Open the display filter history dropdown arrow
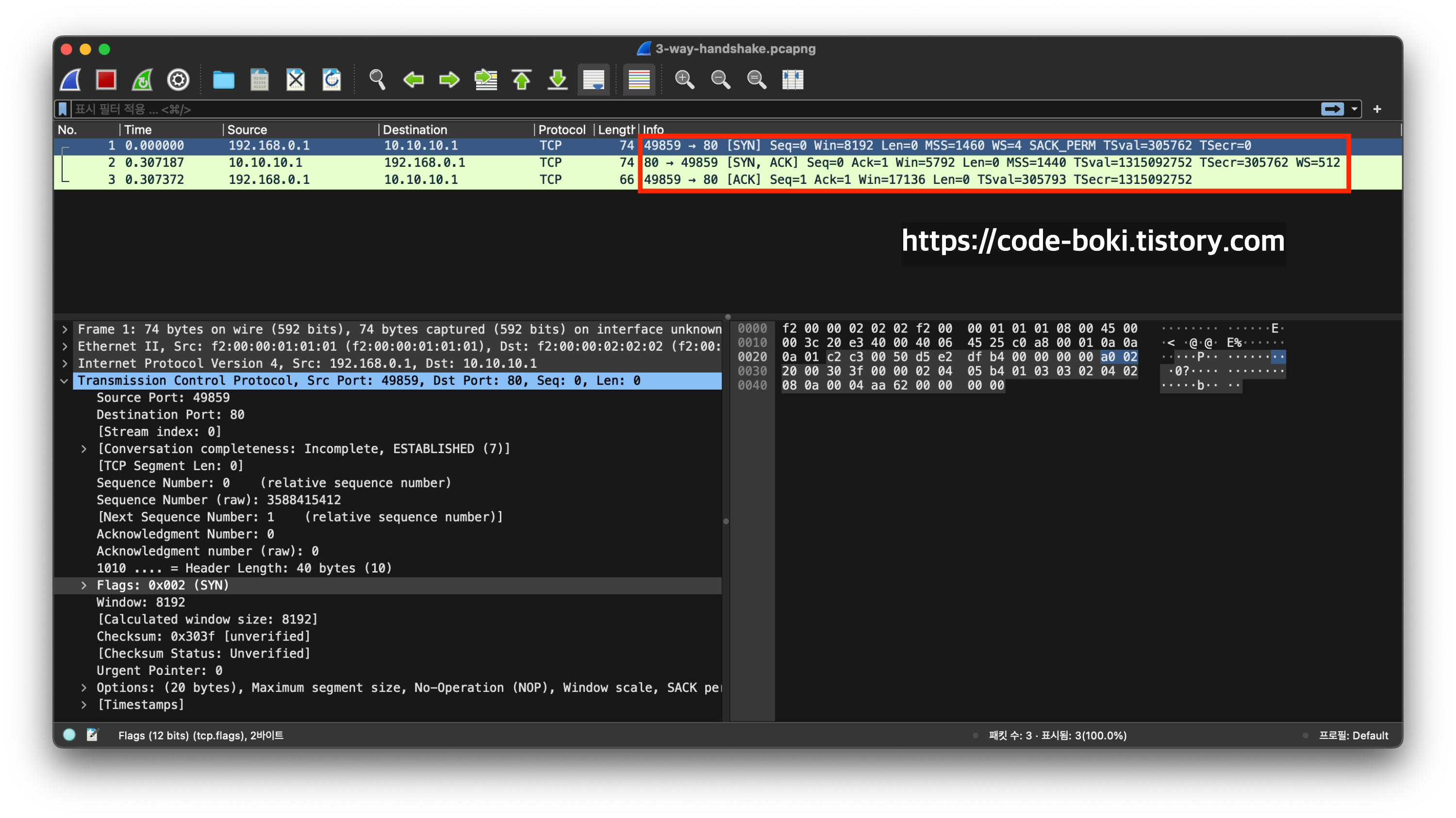Image resolution: width=1456 pixels, height=818 pixels. tap(1354, 109)
